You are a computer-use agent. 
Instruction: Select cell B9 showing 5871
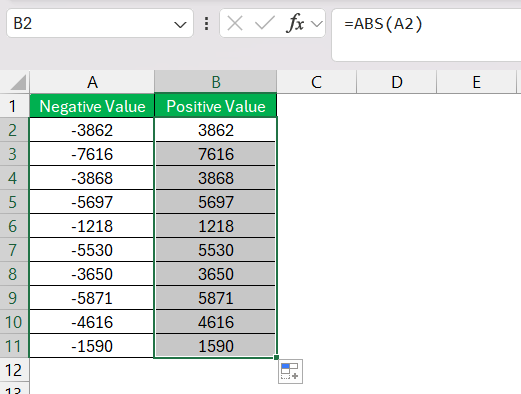pos(216,298)
